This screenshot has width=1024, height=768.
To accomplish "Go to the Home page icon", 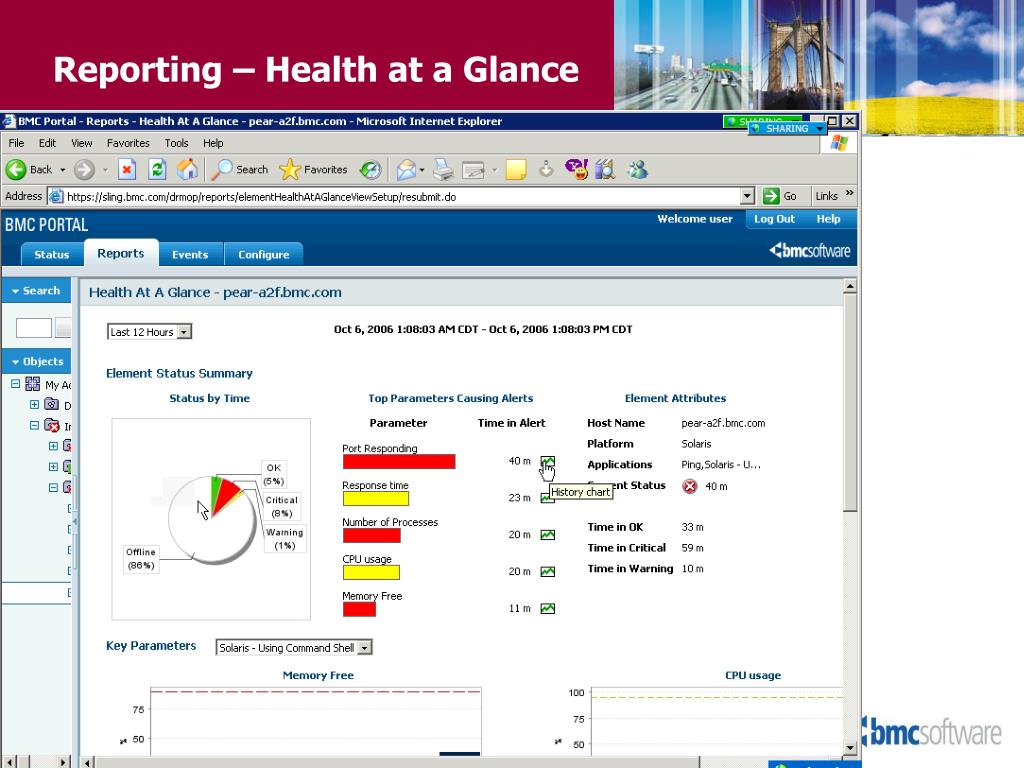I will click(x=187, y=170).
